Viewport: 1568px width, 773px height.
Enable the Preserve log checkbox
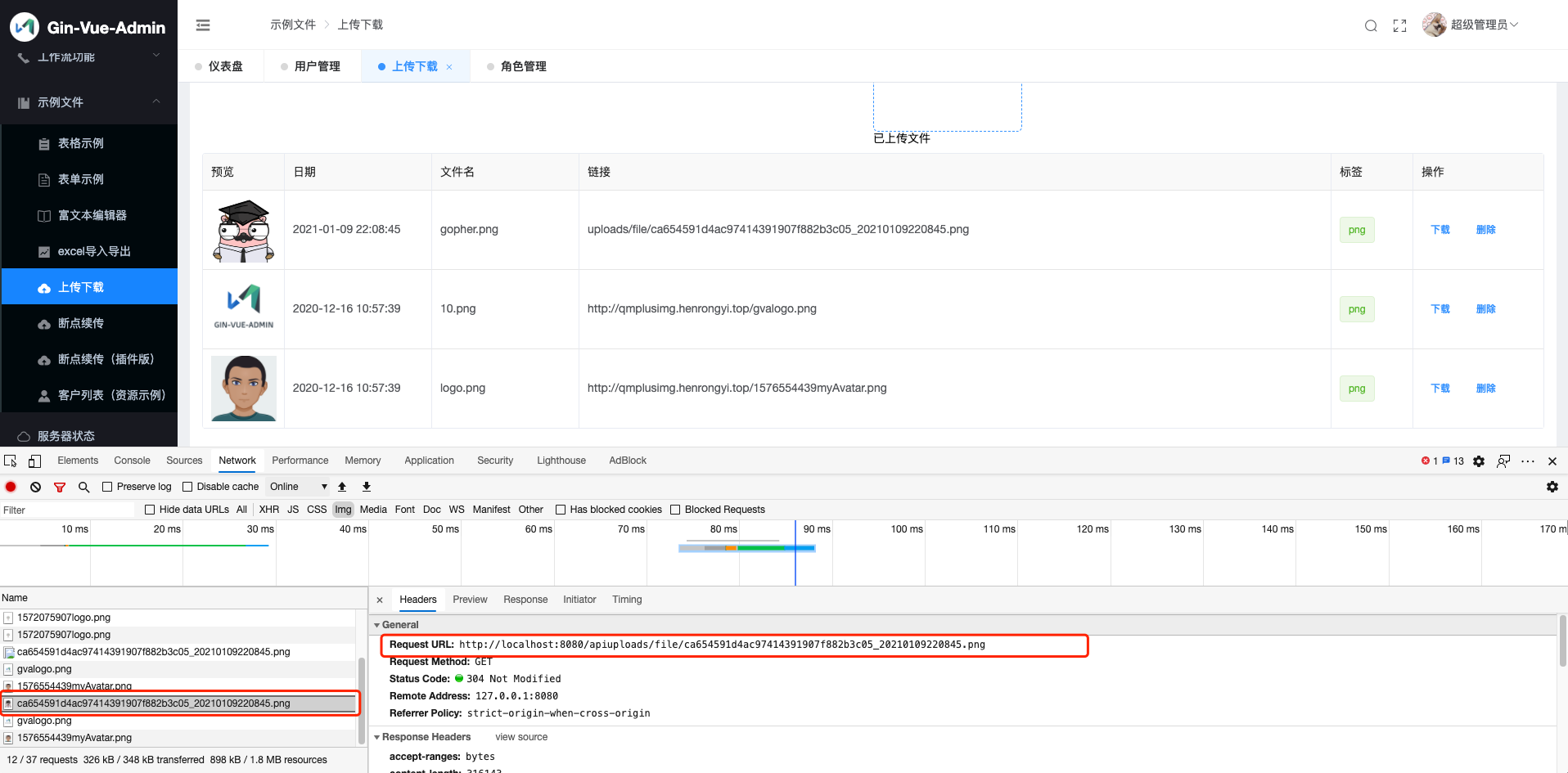pyautogui.click(x=106, y=487)
